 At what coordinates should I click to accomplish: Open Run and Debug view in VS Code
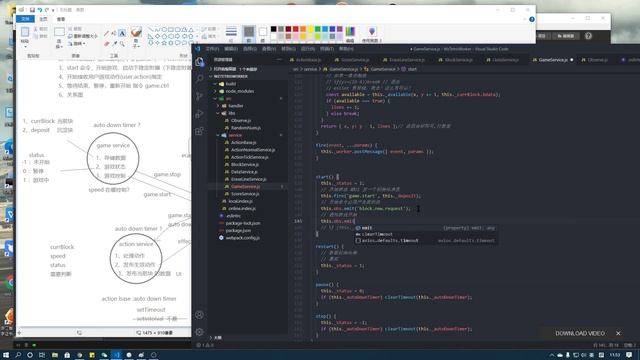pyautogui.click(x=200, y=114)
